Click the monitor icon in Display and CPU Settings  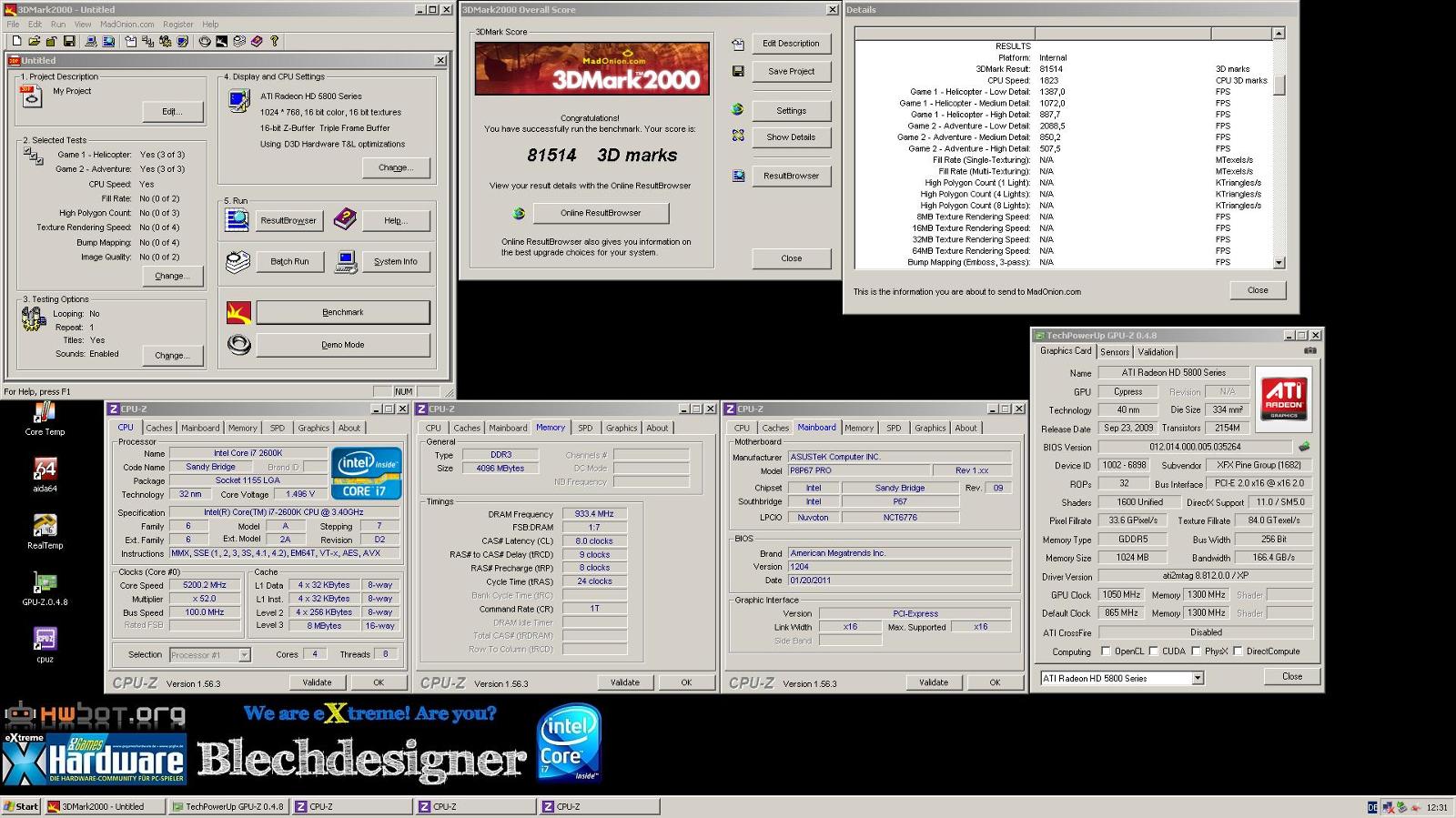[x=238, y=100]
